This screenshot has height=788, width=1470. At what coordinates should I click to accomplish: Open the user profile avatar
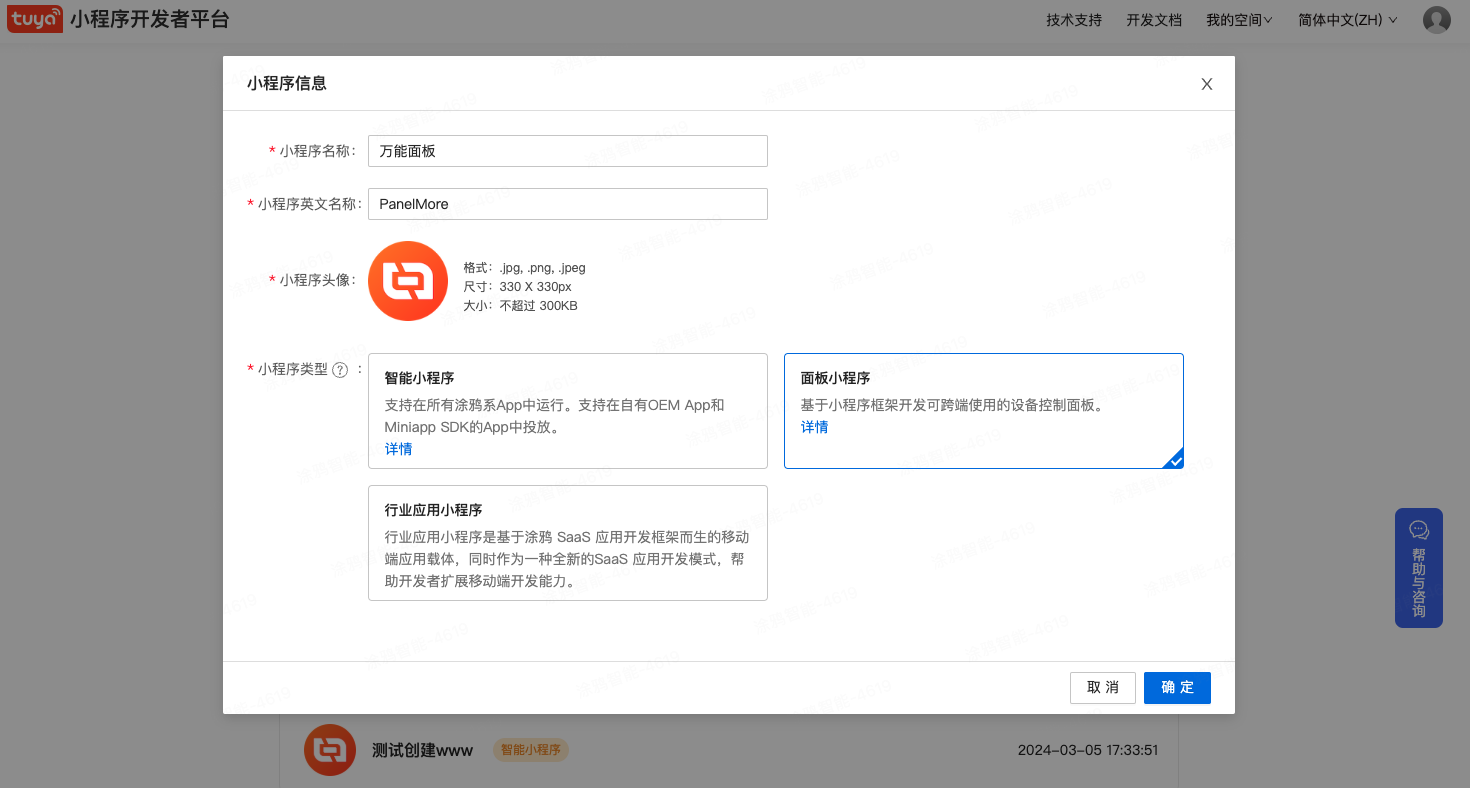(x=1436, y=20)
